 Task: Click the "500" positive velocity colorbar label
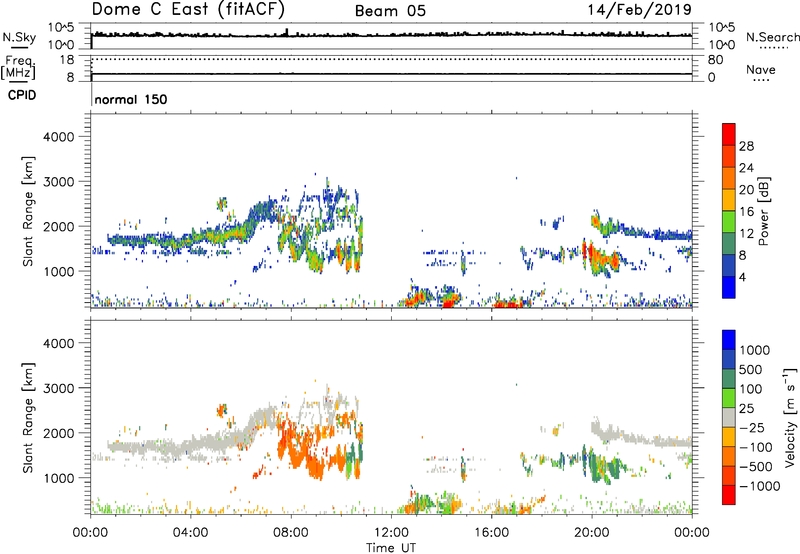click(750, 369)
